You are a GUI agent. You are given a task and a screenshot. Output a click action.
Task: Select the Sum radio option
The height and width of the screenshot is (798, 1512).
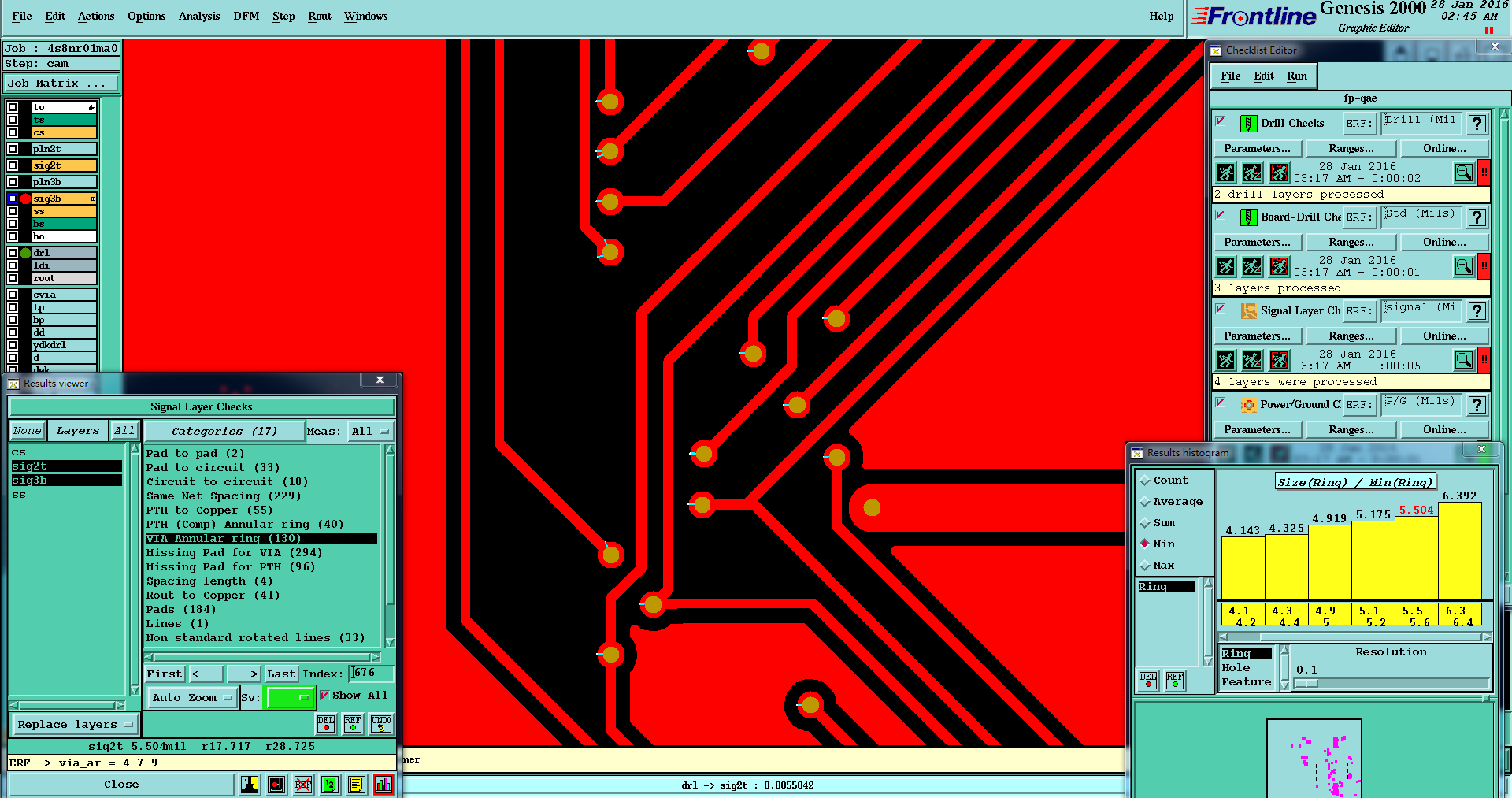pyautogui.click(x=1145, y=523)
